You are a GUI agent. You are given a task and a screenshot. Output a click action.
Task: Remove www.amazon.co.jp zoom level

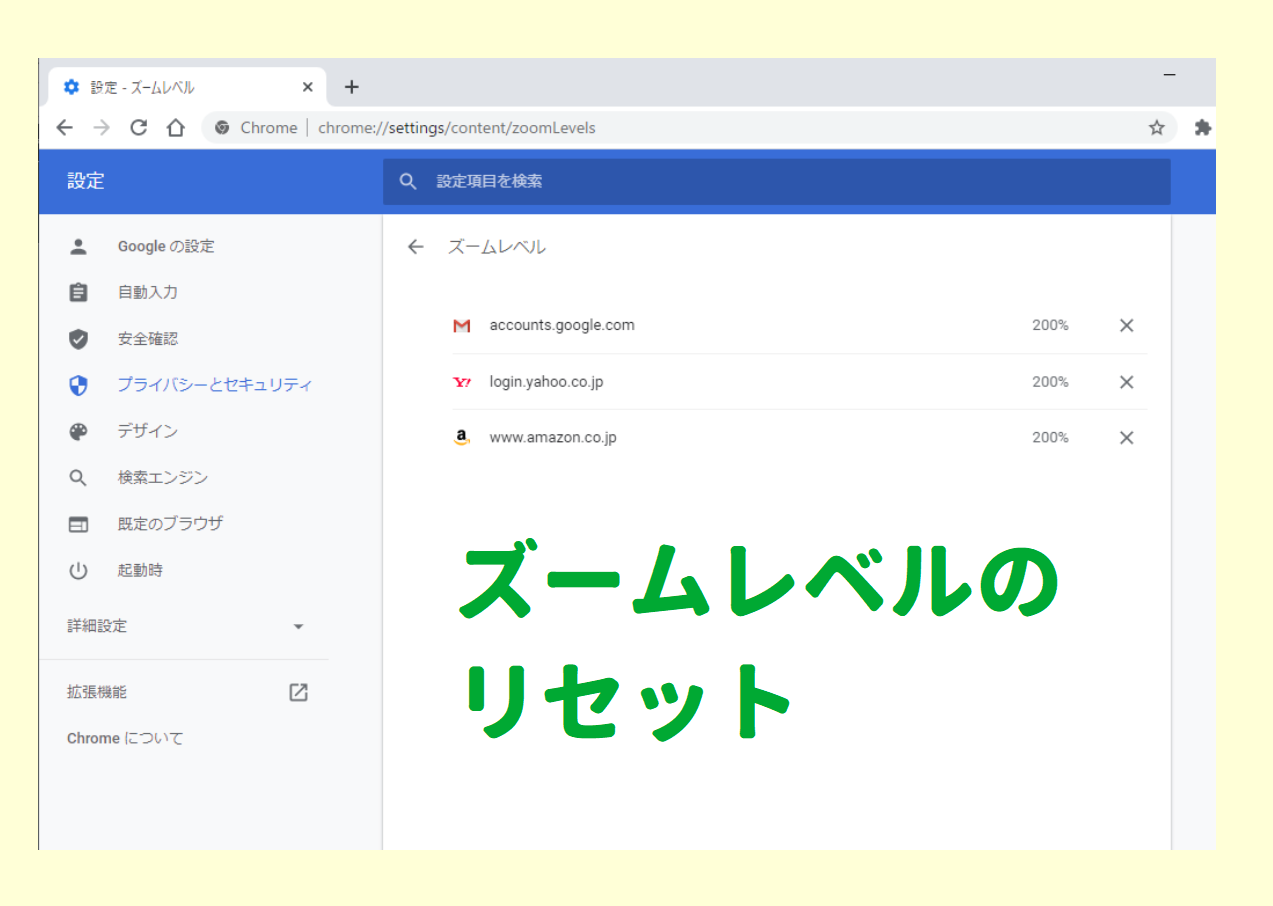pos(1126,438)
